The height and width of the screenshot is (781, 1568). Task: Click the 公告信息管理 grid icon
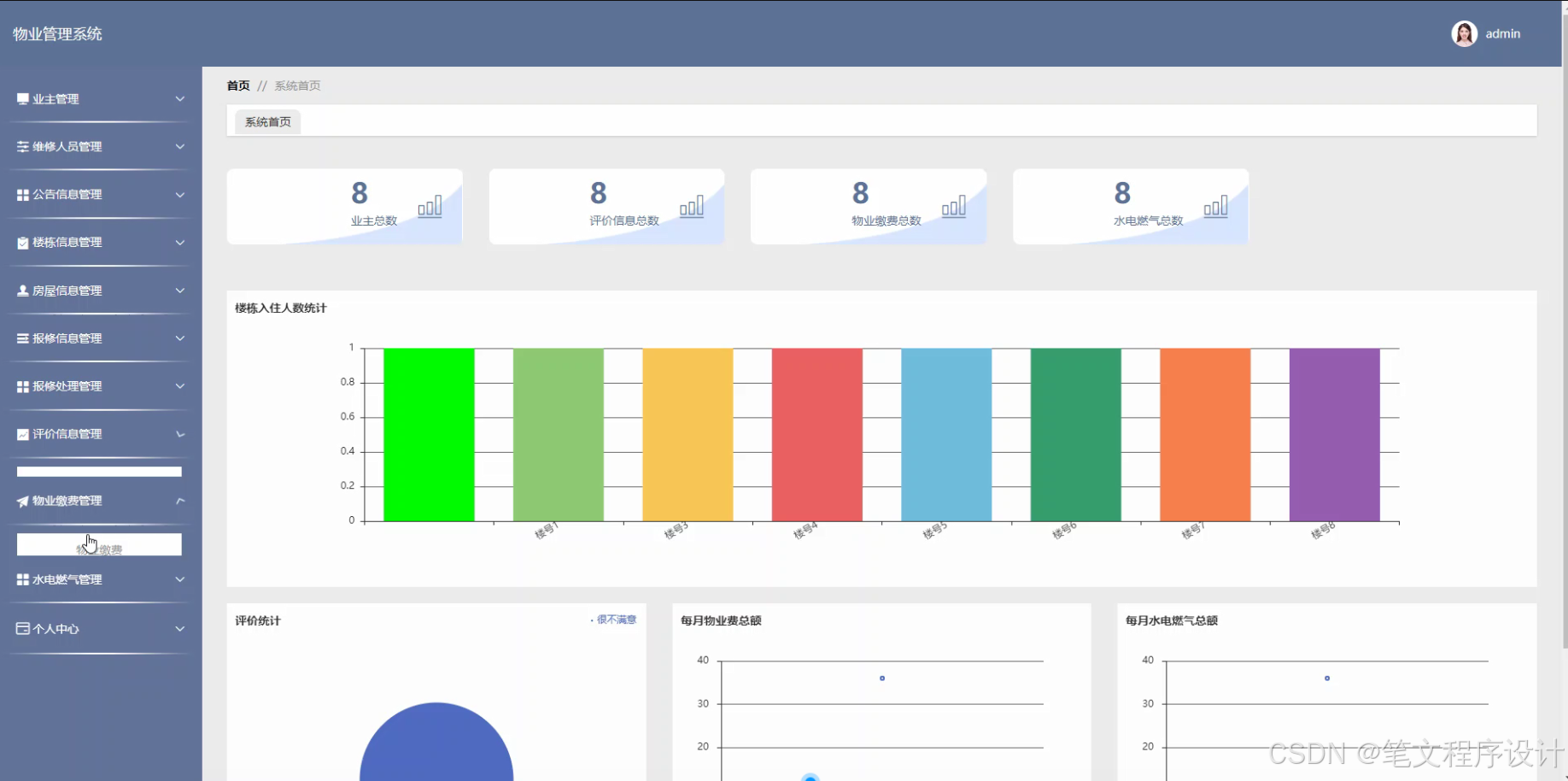point(23,195)
